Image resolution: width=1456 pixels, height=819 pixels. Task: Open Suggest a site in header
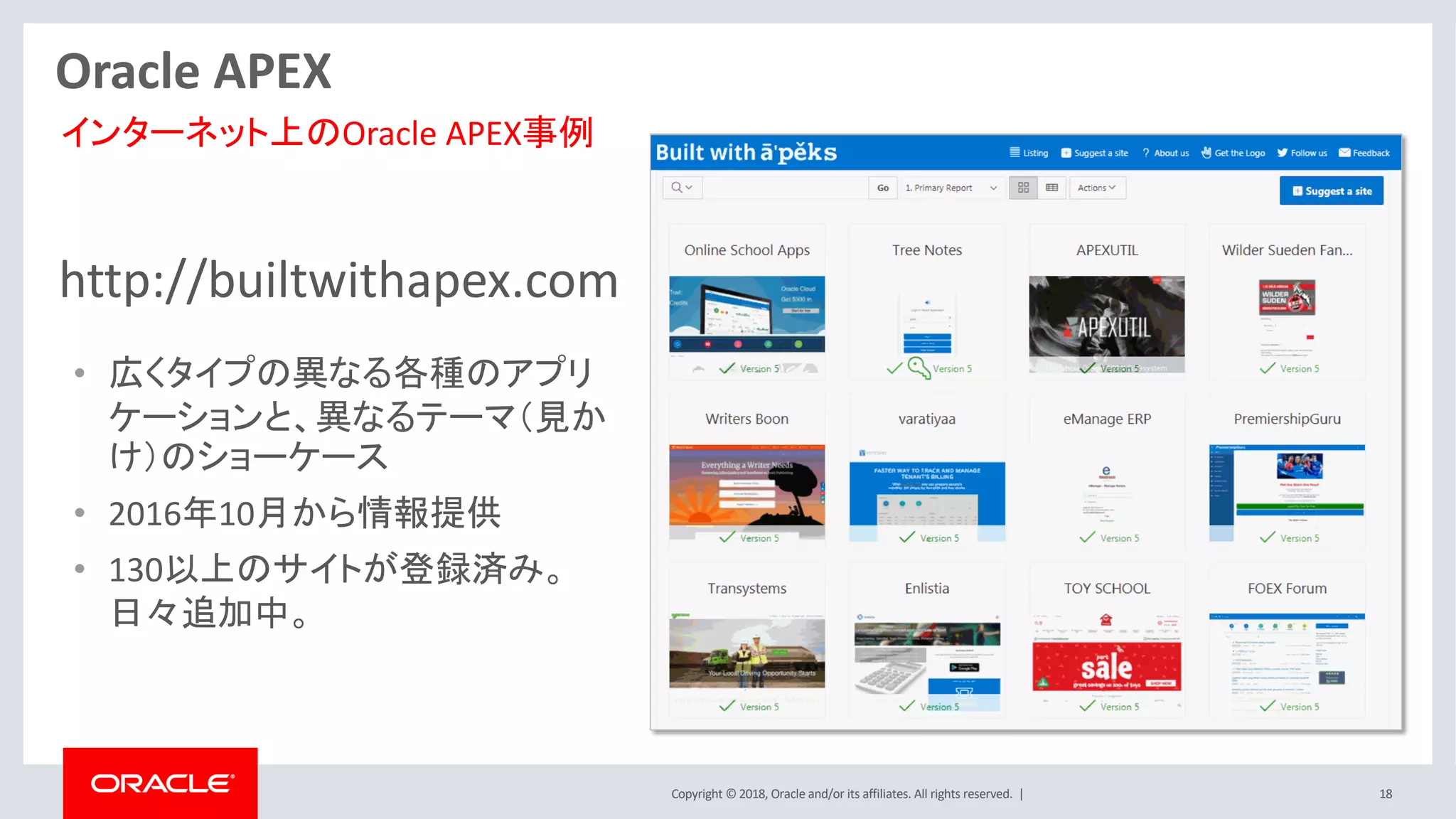(x=1094, y=153)
